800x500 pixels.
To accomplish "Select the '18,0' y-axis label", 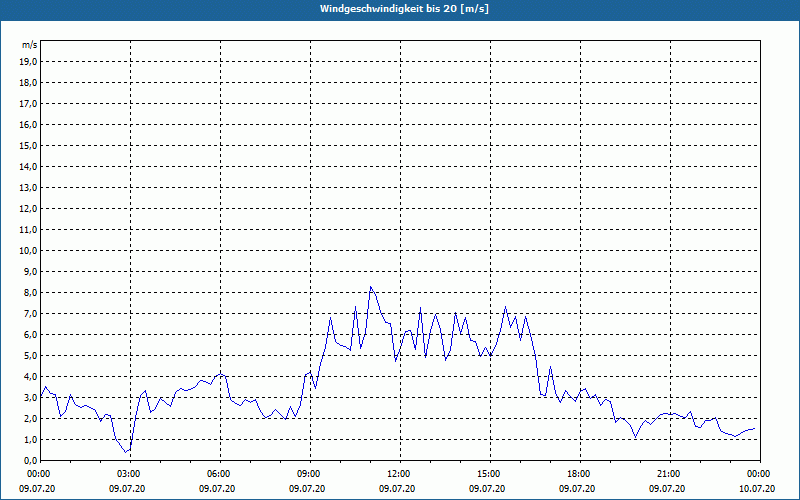I will (x=28, y=83).
